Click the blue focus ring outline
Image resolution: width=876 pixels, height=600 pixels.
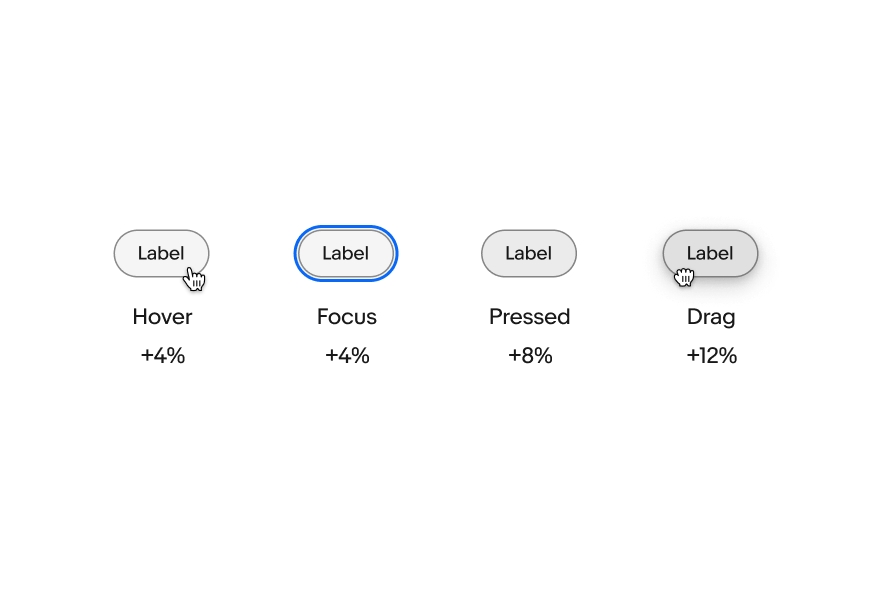pyautogui.click(x=345, y=228)
